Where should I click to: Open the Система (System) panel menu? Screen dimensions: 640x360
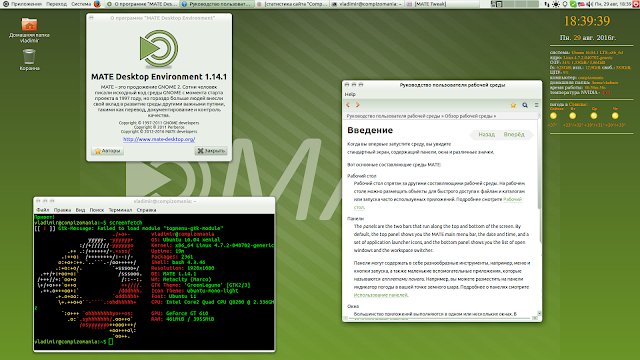[x=81, y=4]
